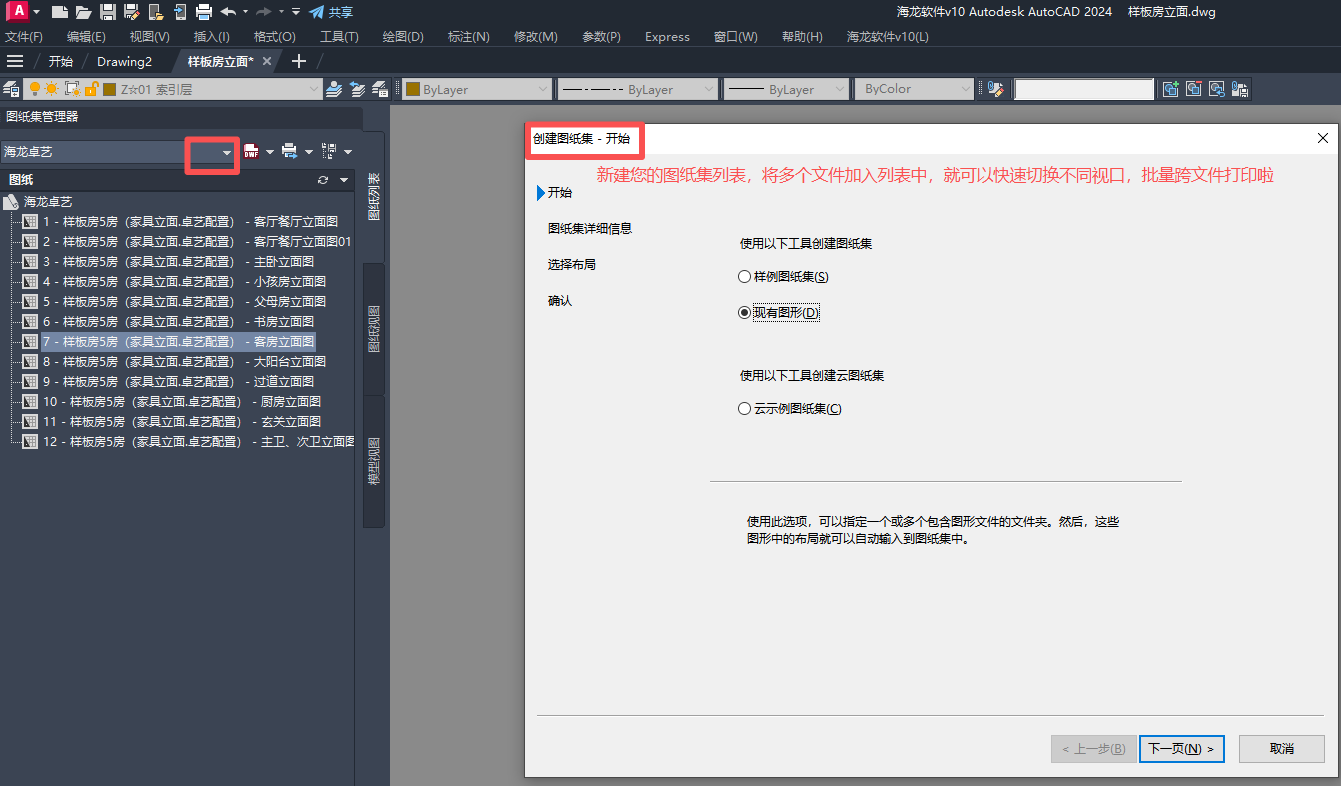Image resolution: width=1341 pixels, height=786 pixels.
Task: Select sheet 7 客房立面图 in the list
Action: coord(178,341)
